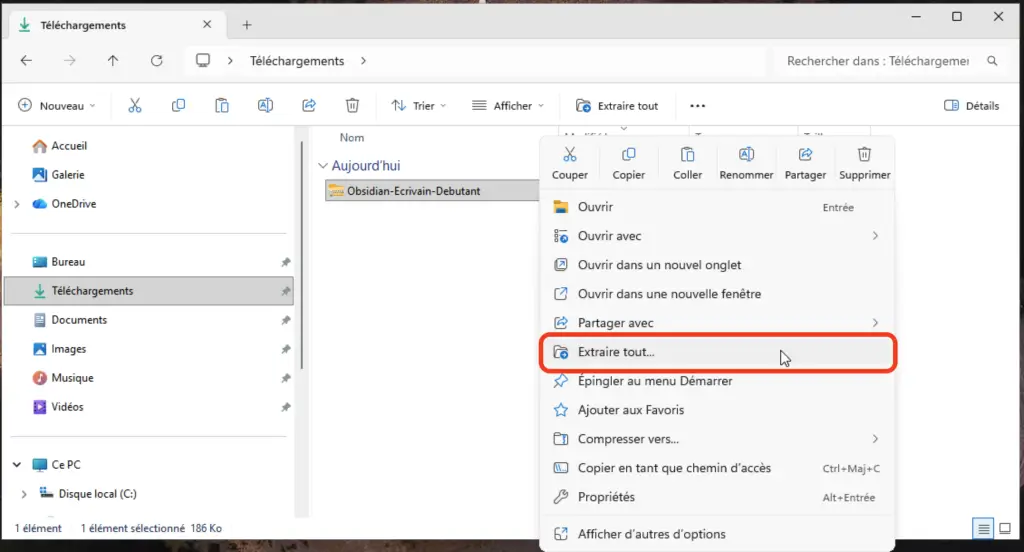Click the search box for Téléchargements
The height and width of the screenshot is (552, 1024).
click(878, 61)
